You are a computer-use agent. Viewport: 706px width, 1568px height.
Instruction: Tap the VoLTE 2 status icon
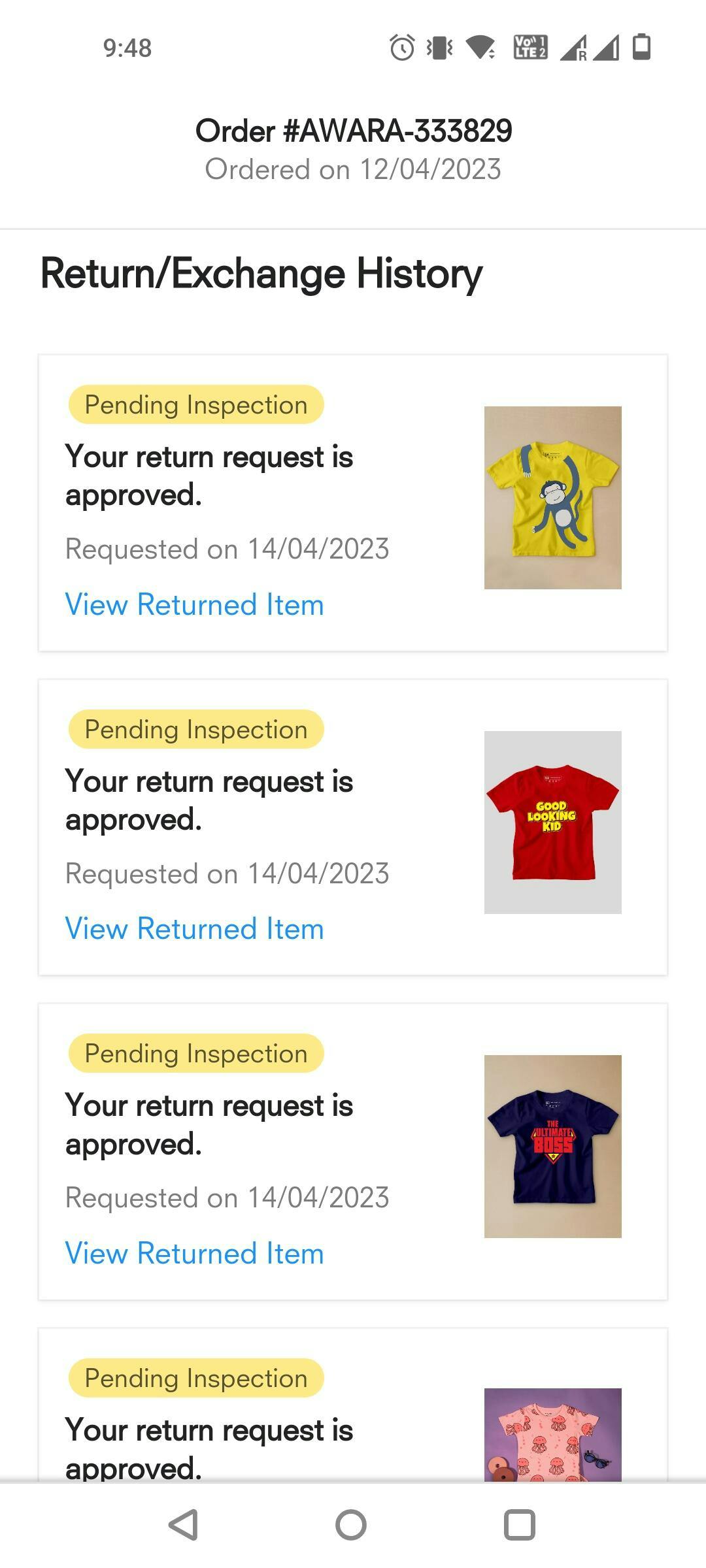pyautogui.click(x=530, y=48)
